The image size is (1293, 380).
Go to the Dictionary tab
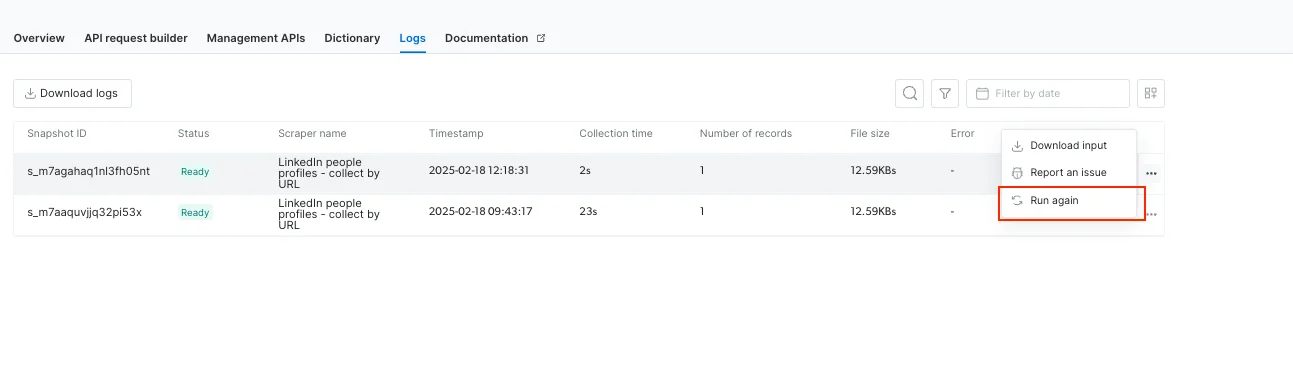[x=352, y=38]
